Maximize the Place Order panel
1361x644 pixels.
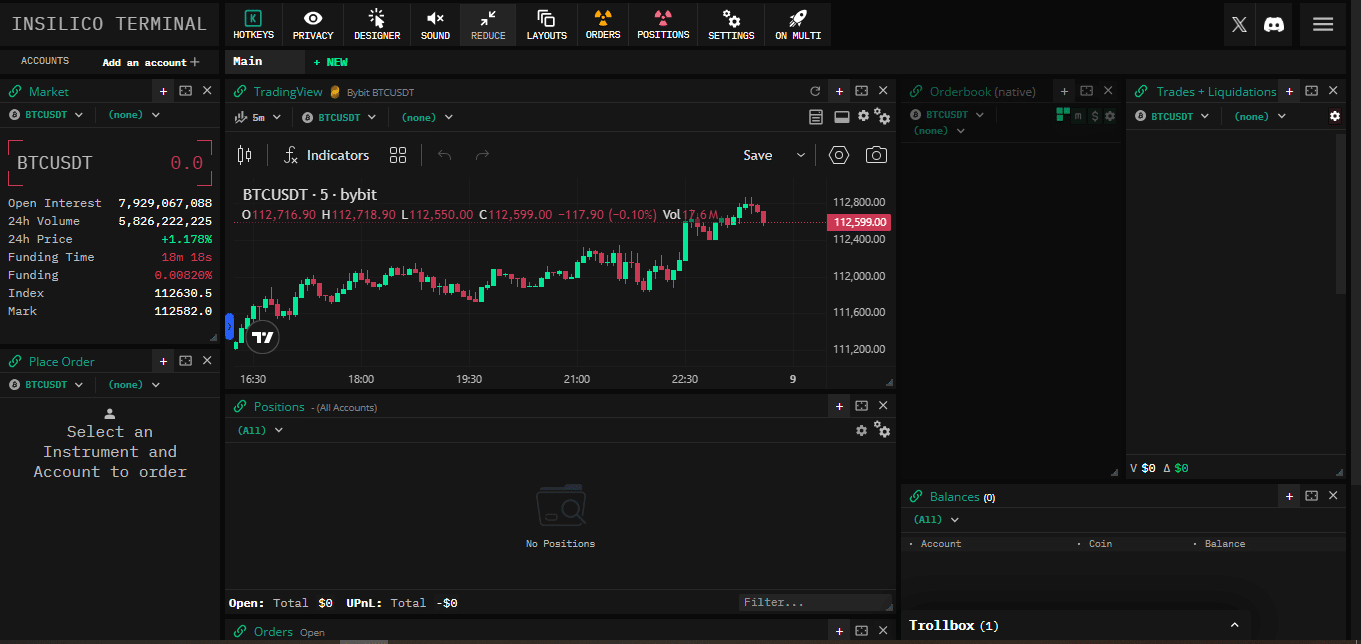coord(185,360)
